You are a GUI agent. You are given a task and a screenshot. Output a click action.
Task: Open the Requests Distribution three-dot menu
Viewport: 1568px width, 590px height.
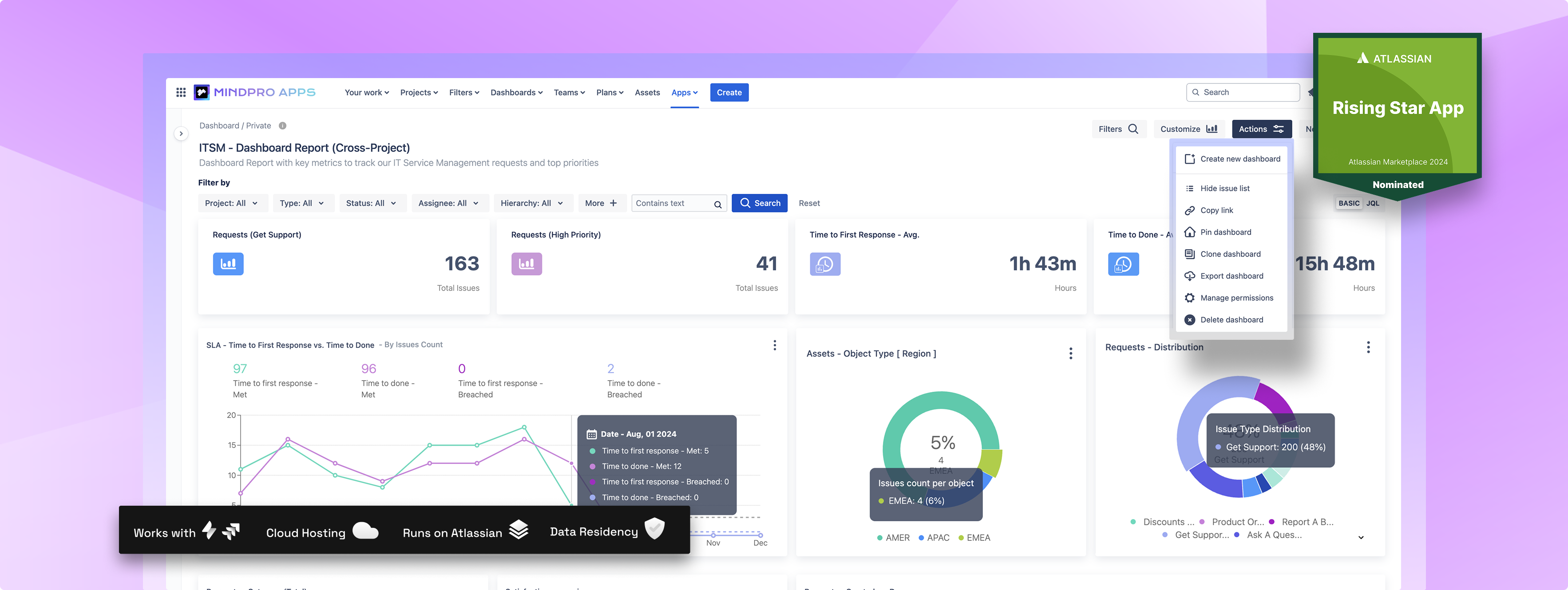tap(1368, 347)
